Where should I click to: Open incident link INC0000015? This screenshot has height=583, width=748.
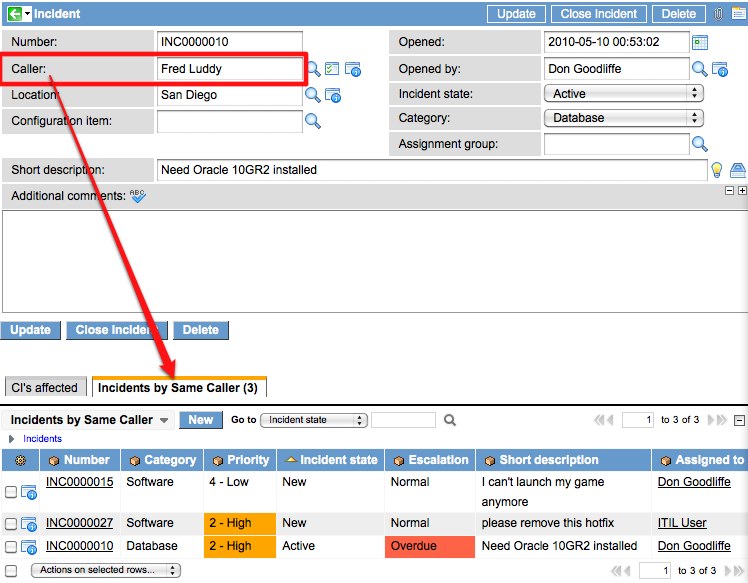click(79, 482)
